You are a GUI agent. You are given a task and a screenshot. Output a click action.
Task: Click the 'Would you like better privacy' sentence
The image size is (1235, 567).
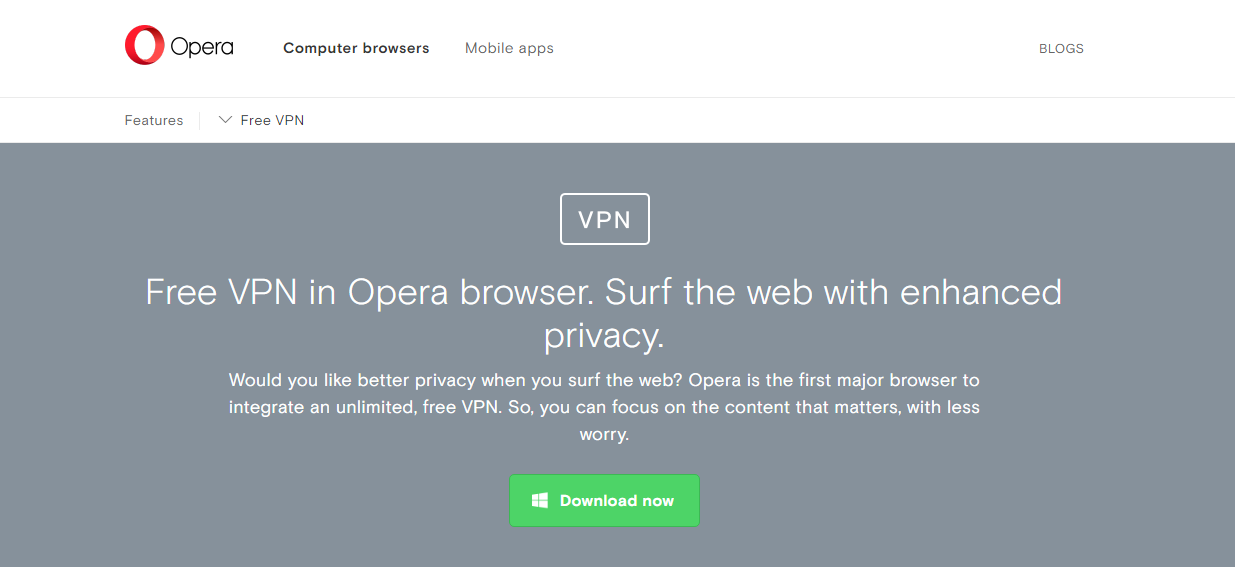pos(454,380)
